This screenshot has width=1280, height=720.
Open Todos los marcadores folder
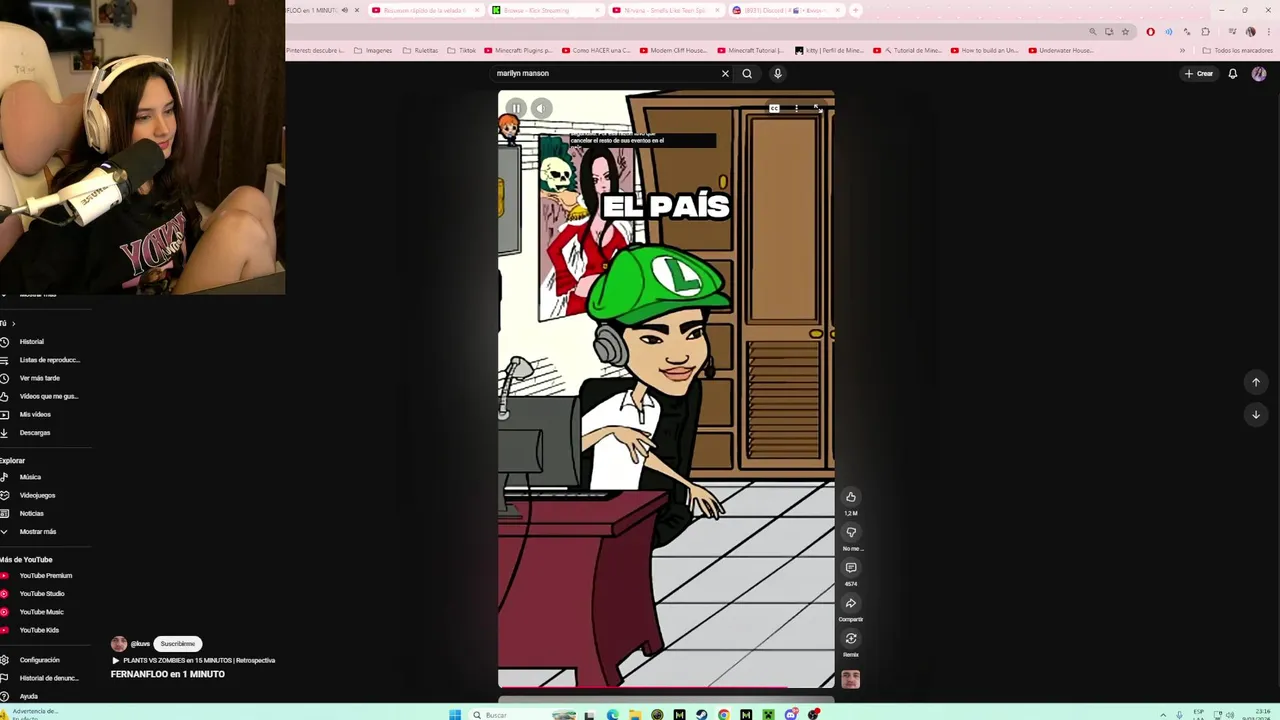(x=1238, y=50)
